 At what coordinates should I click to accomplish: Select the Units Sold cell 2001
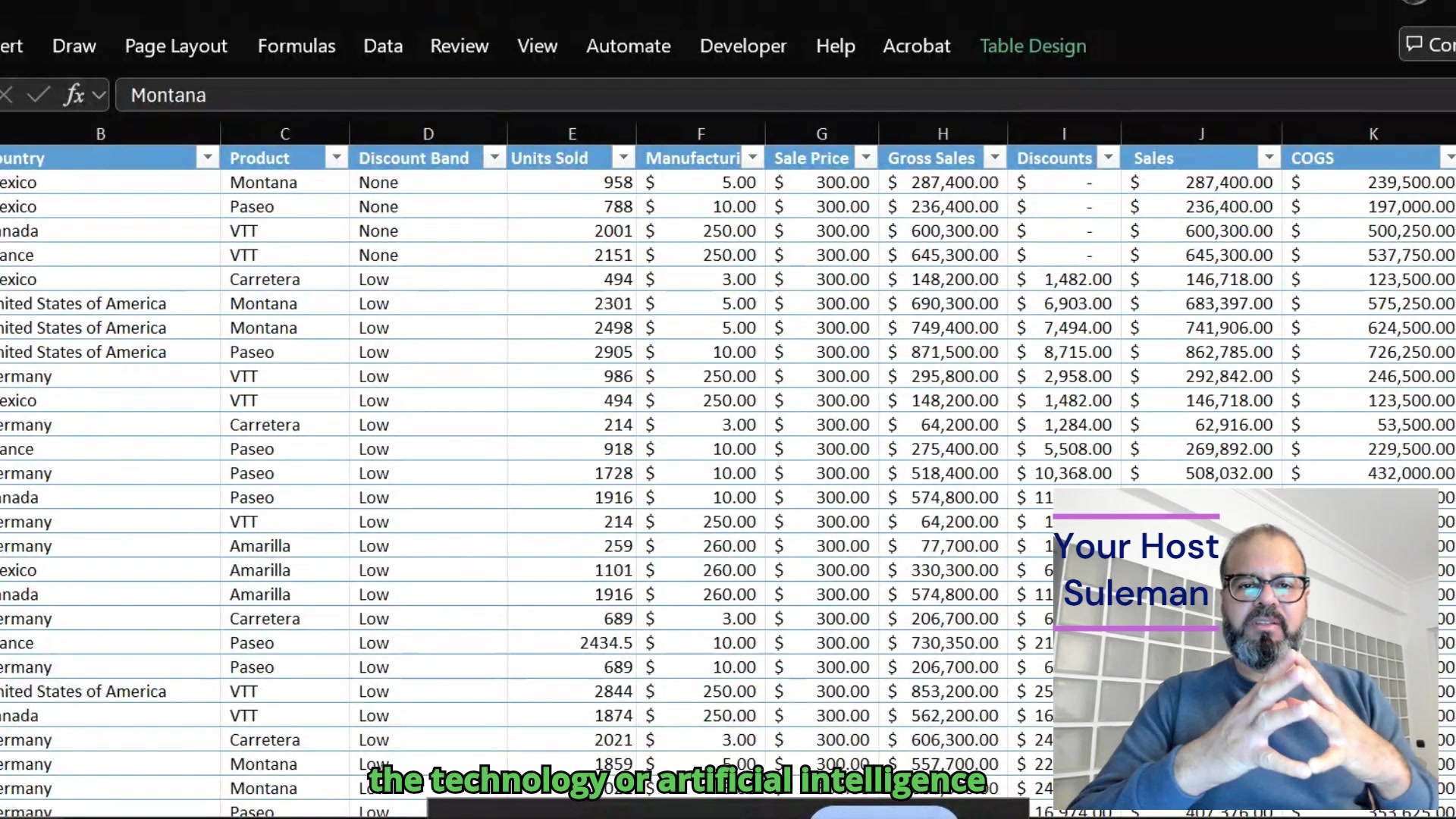[573, 231]
